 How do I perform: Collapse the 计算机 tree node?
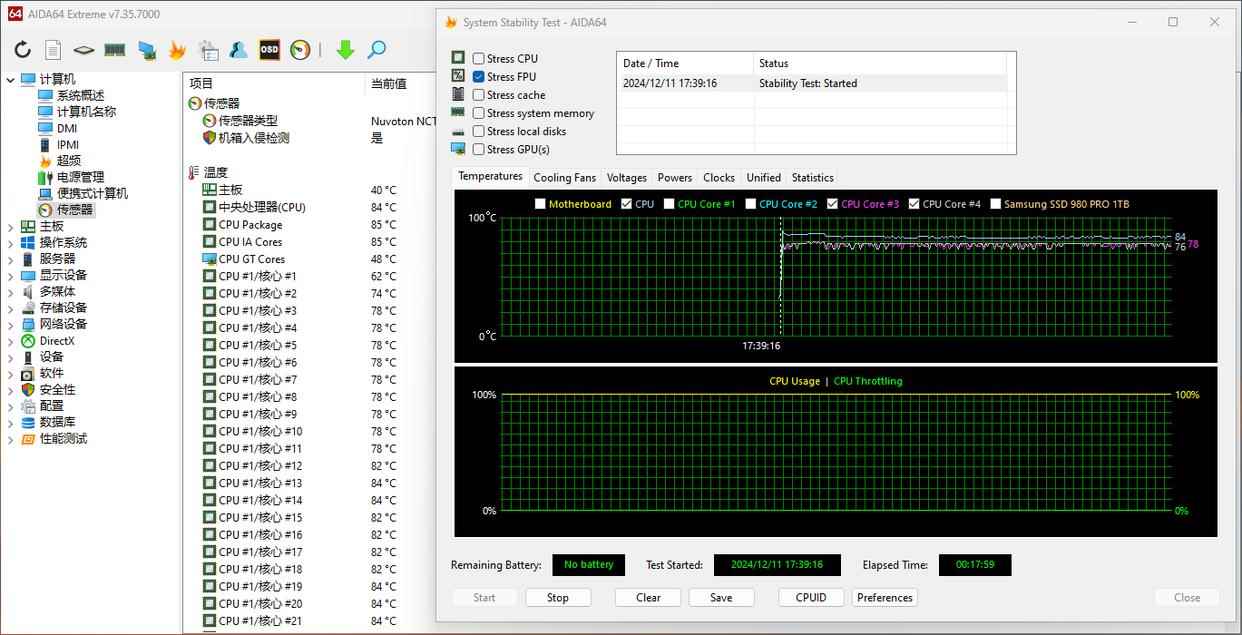point(11,80)
